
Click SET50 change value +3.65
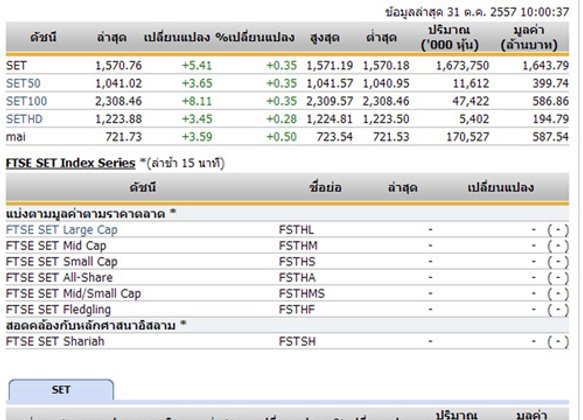197,83
